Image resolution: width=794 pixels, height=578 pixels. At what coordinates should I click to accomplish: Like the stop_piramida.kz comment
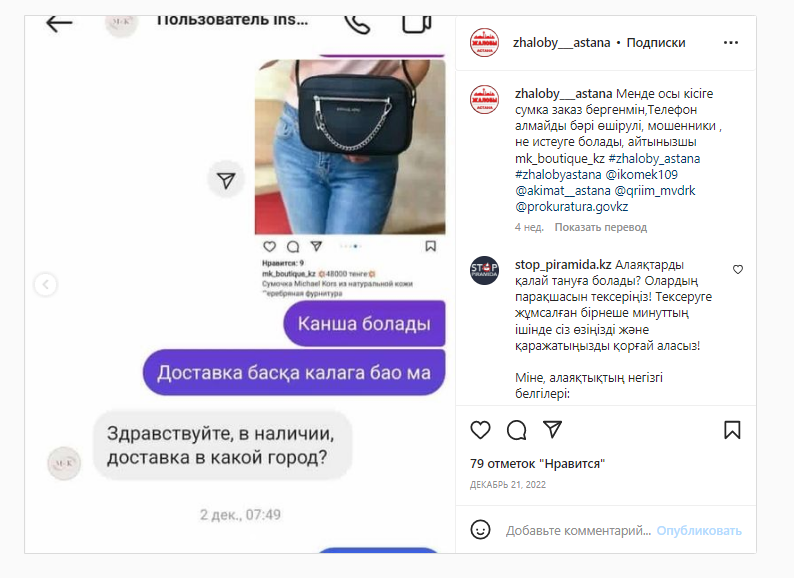[x=738, y=269]
